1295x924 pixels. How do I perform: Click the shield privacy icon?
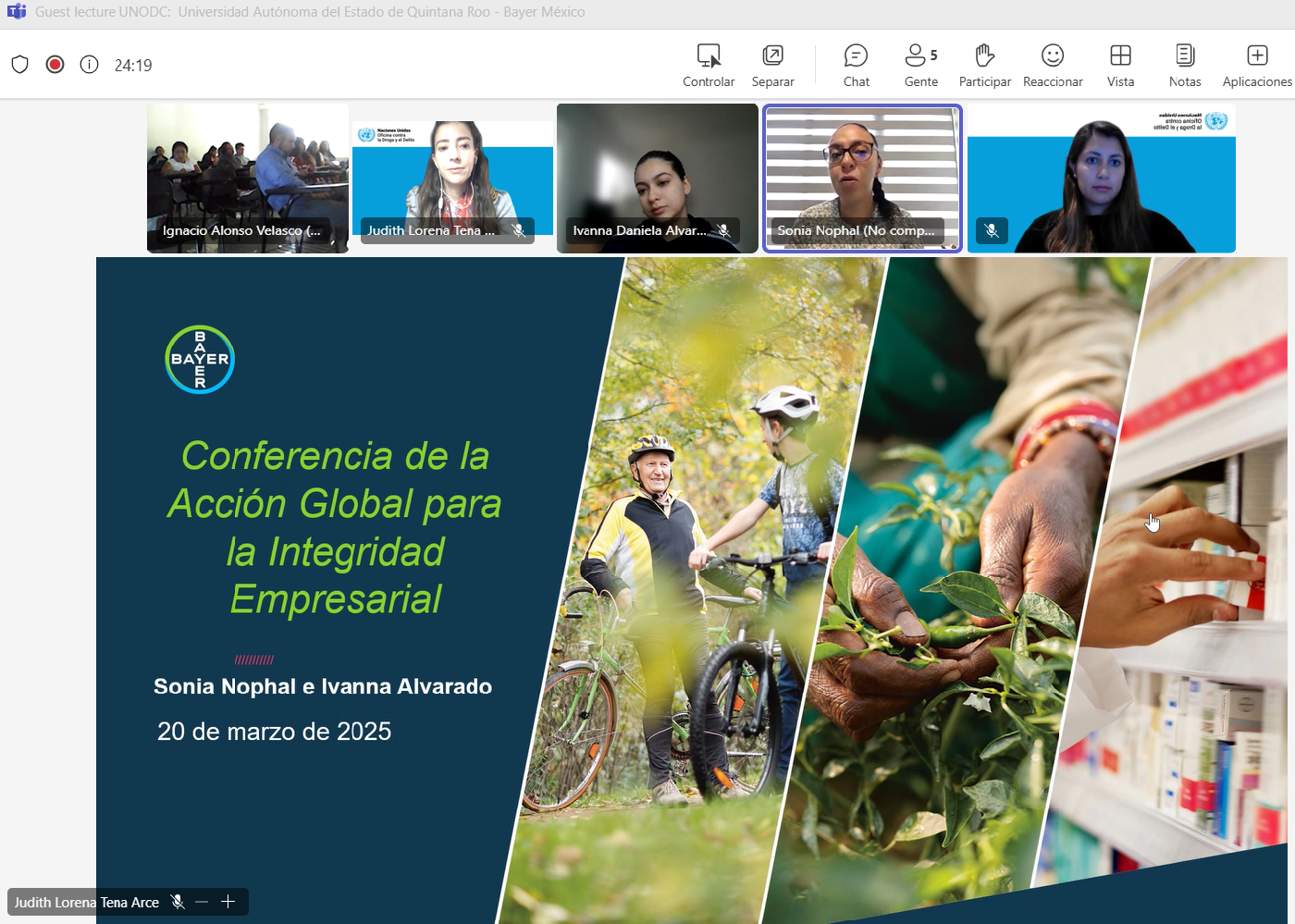click(x=20, y=65)
